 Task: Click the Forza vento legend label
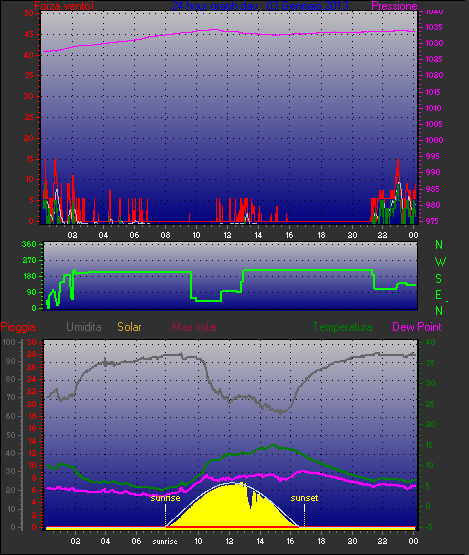64,6
